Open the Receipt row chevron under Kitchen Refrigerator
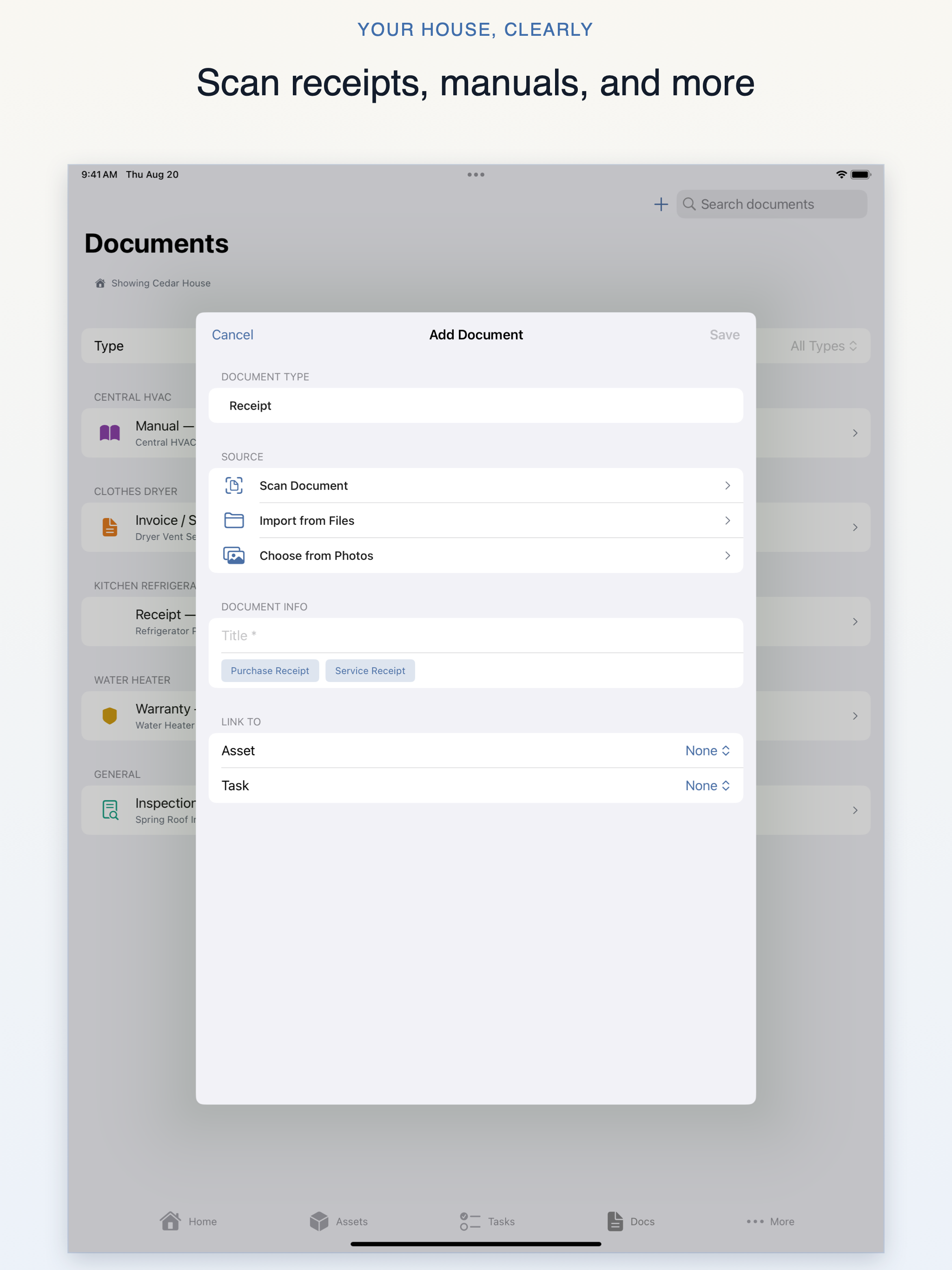952x1270 pixels. (x=855, y=622)
